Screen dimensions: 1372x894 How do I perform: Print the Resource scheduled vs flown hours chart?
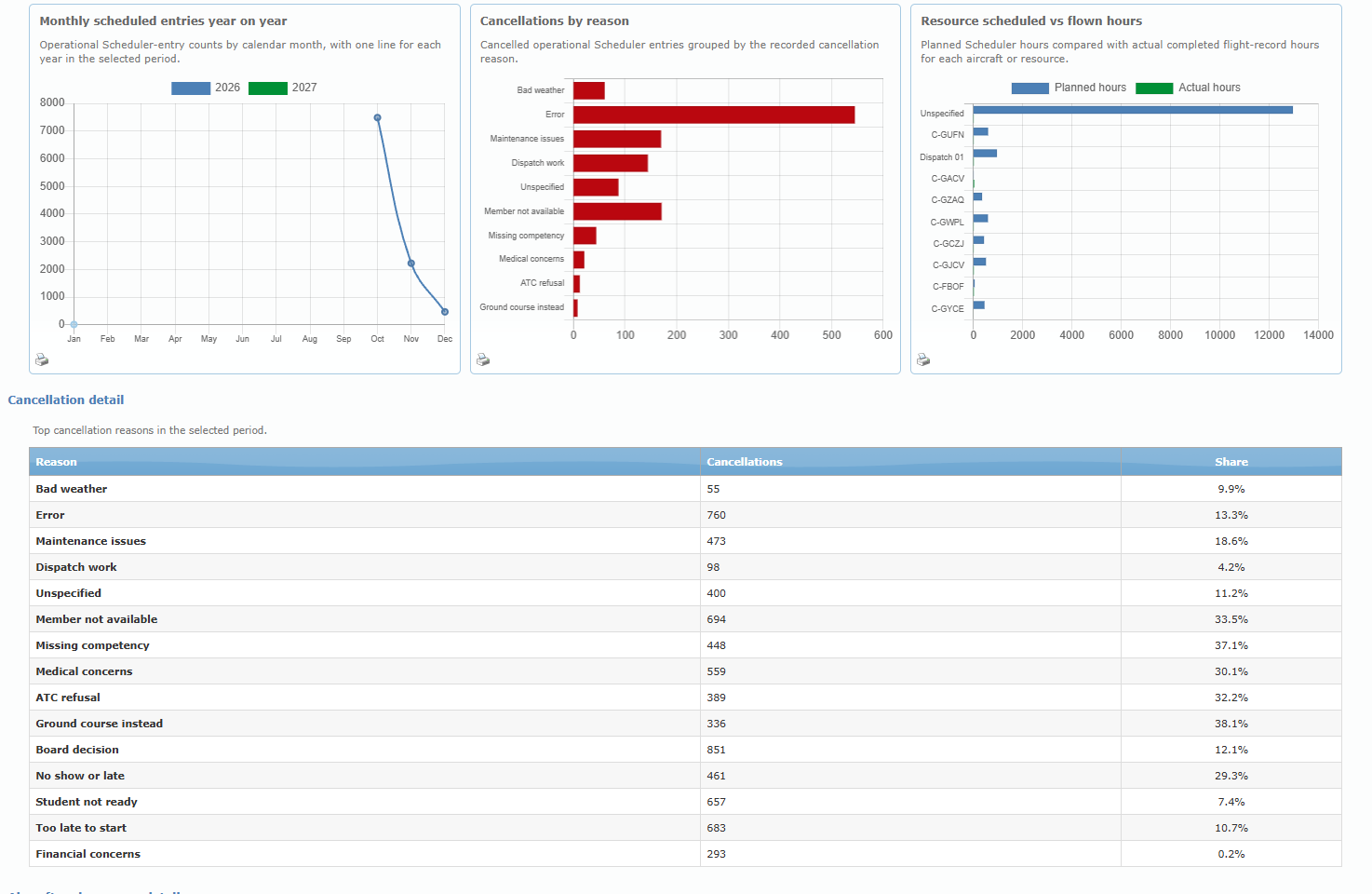[923, 359]
